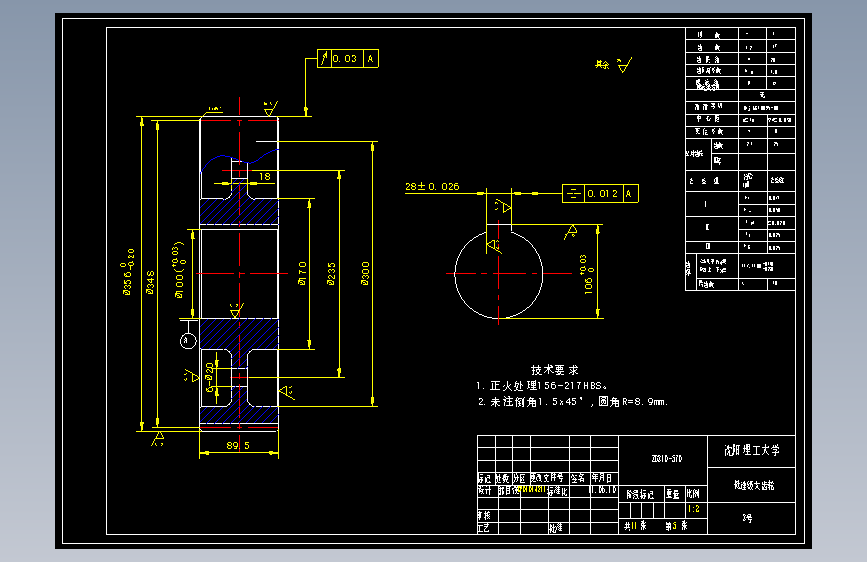
Task: Select the 6-Ø20 hole dimension
Action: (210, 377)
